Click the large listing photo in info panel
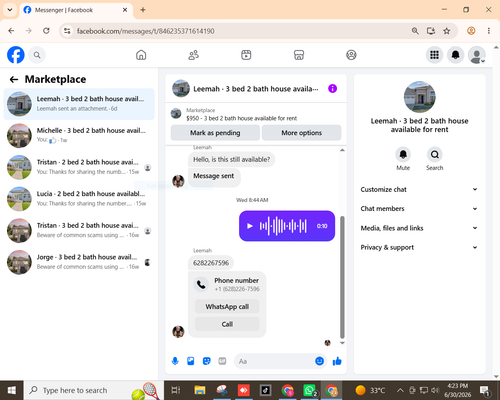The height and width of the screenshot is (400, 500). pyautogui.click(x=419, y=97)
